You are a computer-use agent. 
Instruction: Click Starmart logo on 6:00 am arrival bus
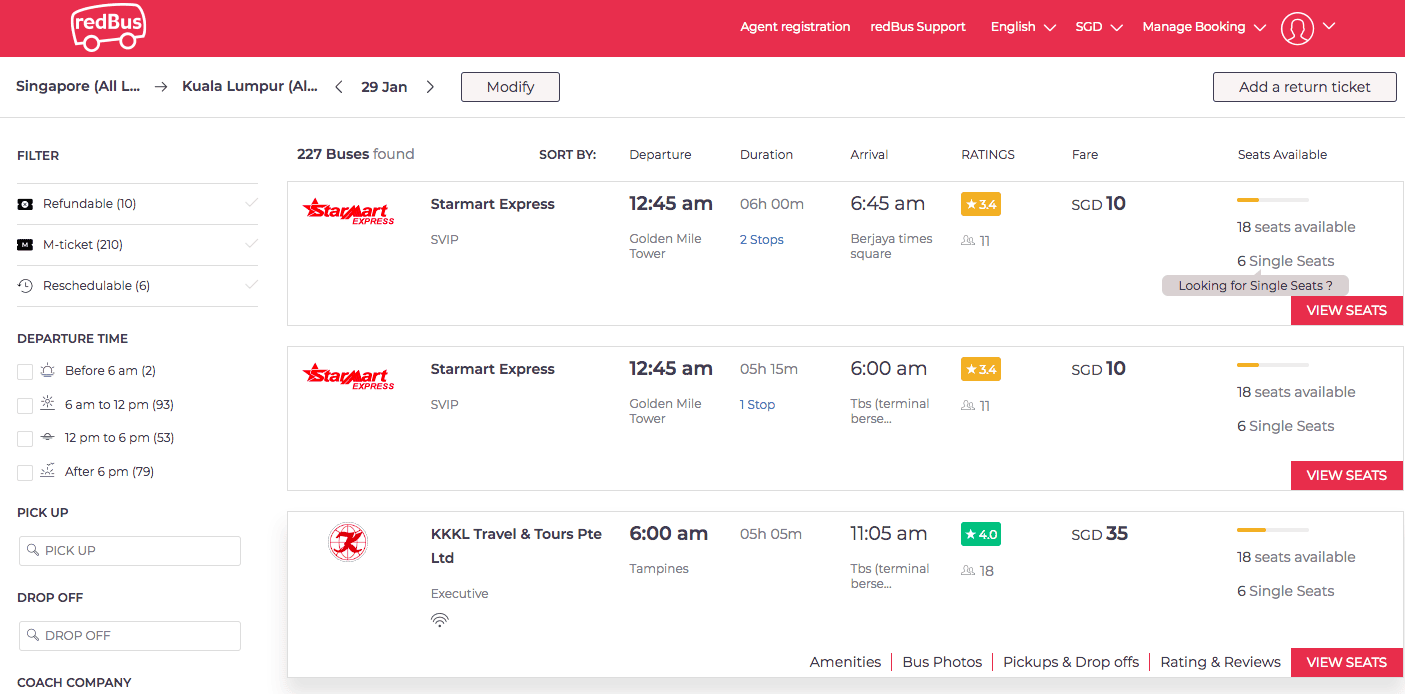pos(349,375)
